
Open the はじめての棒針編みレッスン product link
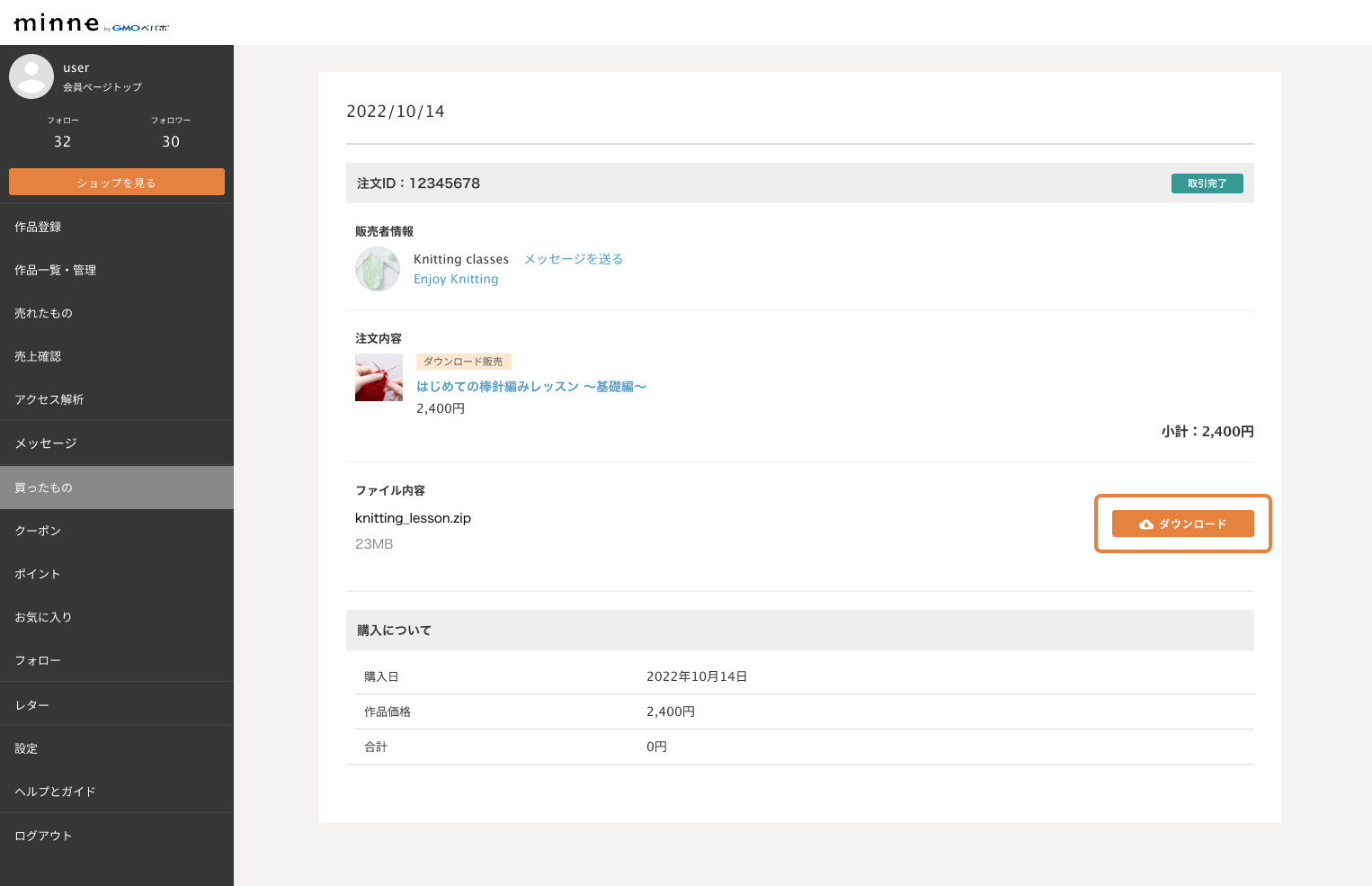[530, 387]
